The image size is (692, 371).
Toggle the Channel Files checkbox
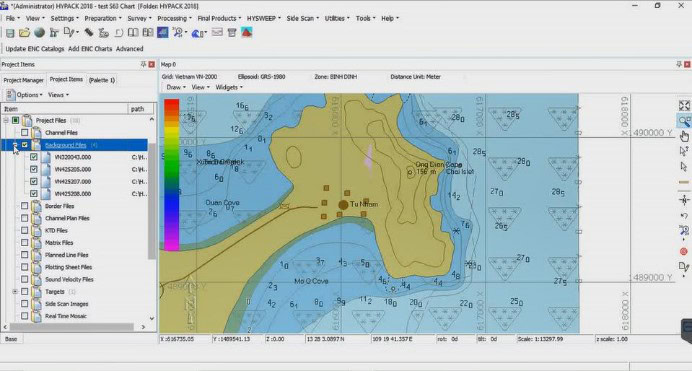[24, 132]
